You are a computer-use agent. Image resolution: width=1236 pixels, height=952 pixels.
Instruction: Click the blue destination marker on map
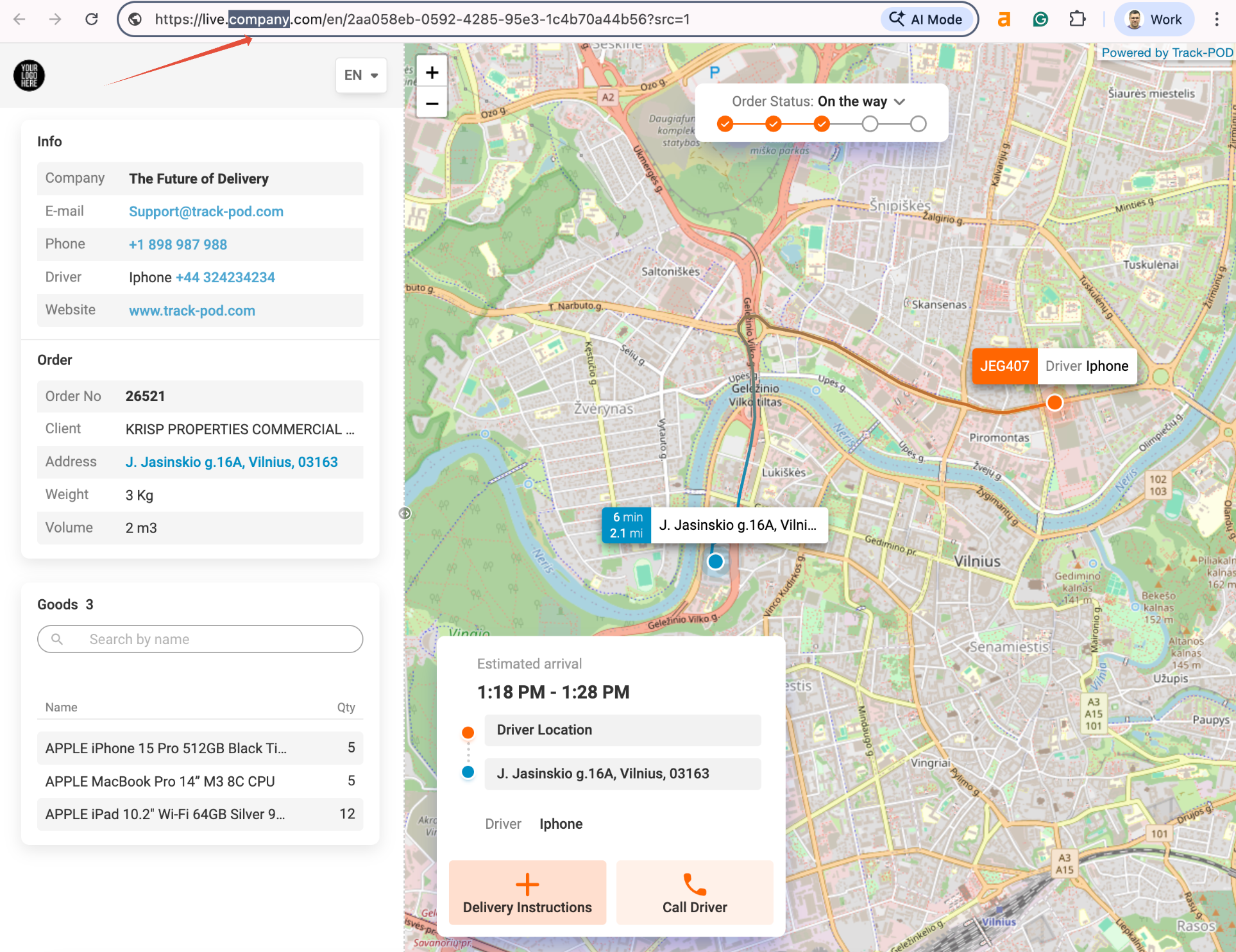[715, 561]
